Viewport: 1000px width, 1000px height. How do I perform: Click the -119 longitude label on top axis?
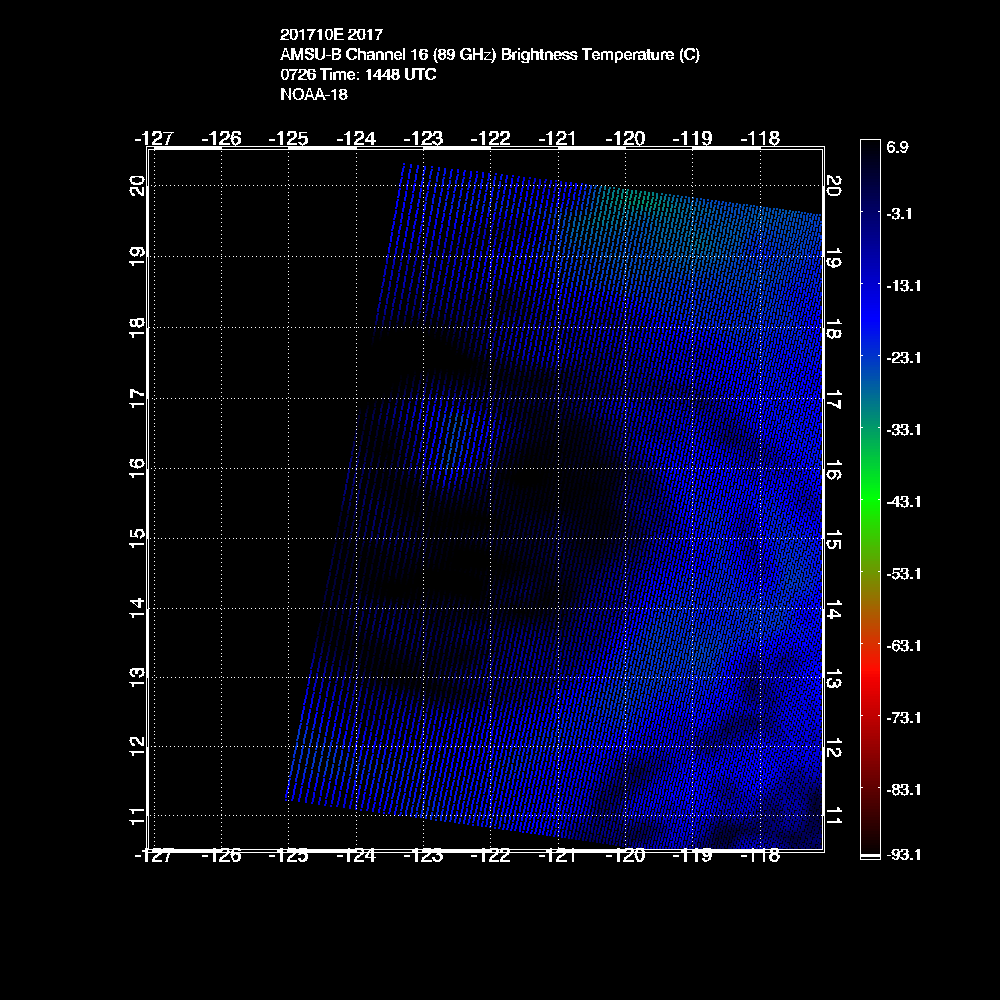tap(693, 138)
